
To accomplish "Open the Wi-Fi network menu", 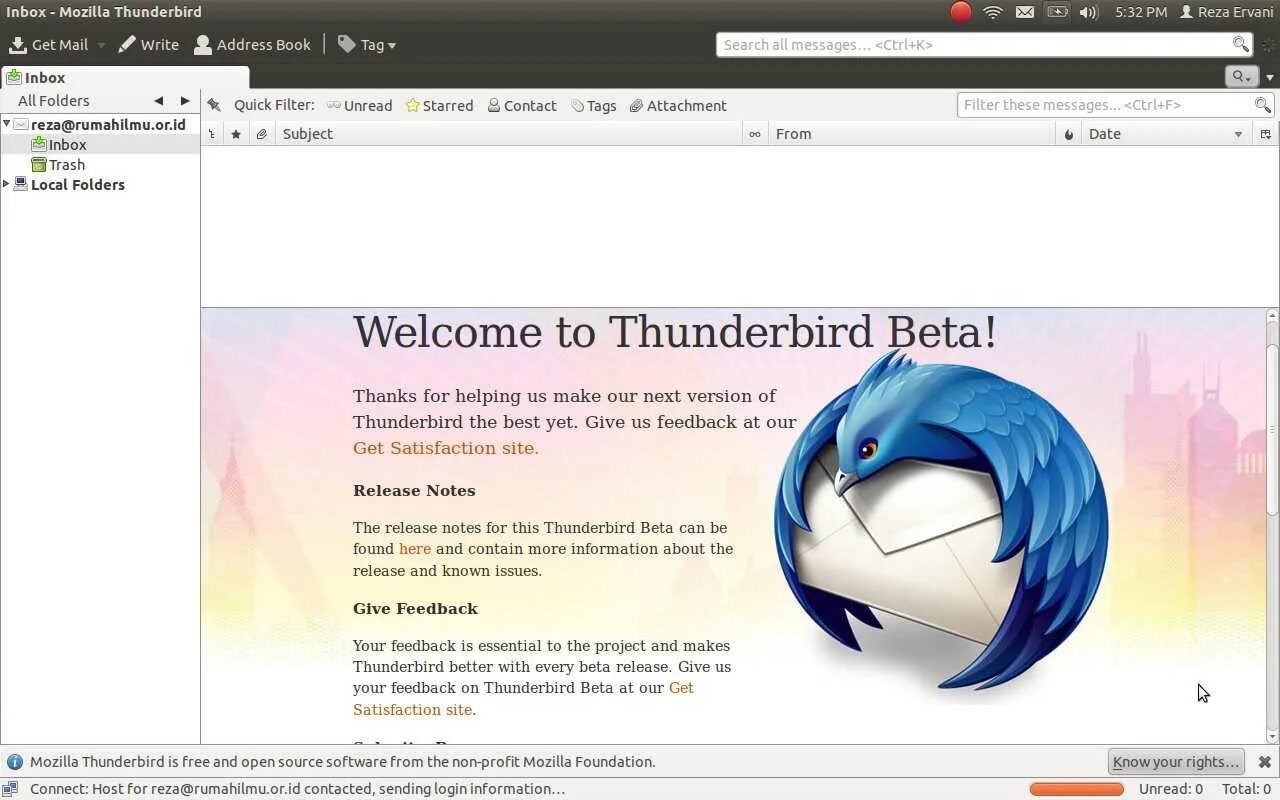I will tap(993, 12).
